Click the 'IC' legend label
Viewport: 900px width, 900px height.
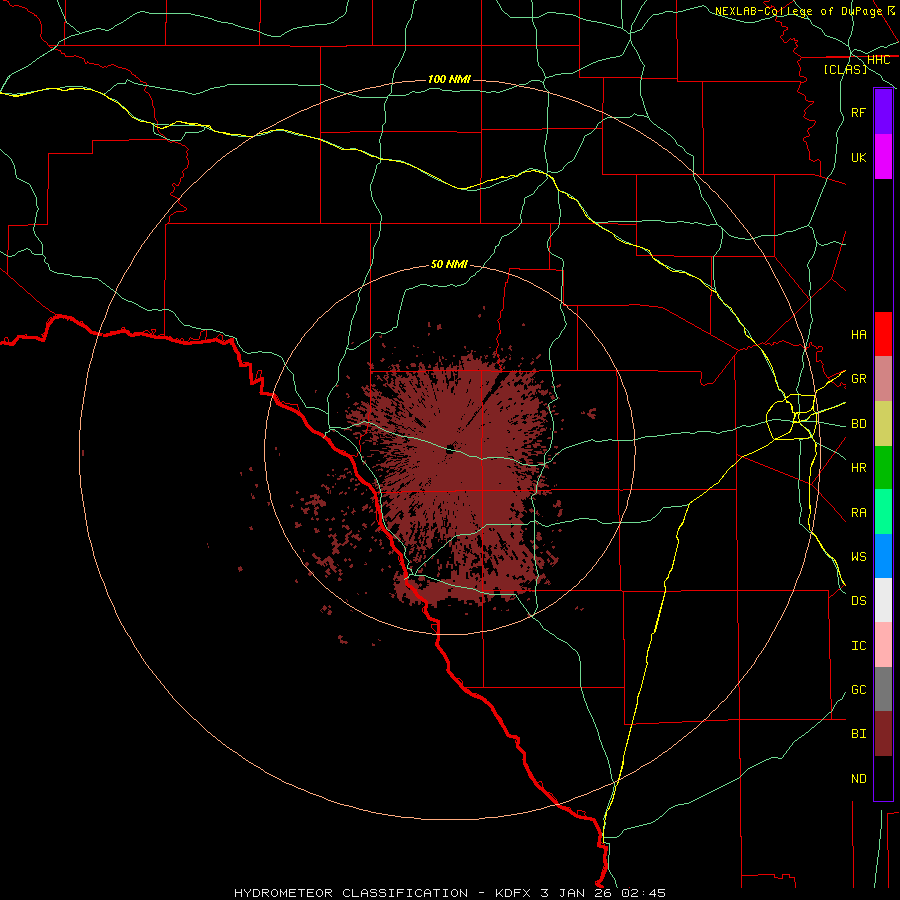(859, 646)
